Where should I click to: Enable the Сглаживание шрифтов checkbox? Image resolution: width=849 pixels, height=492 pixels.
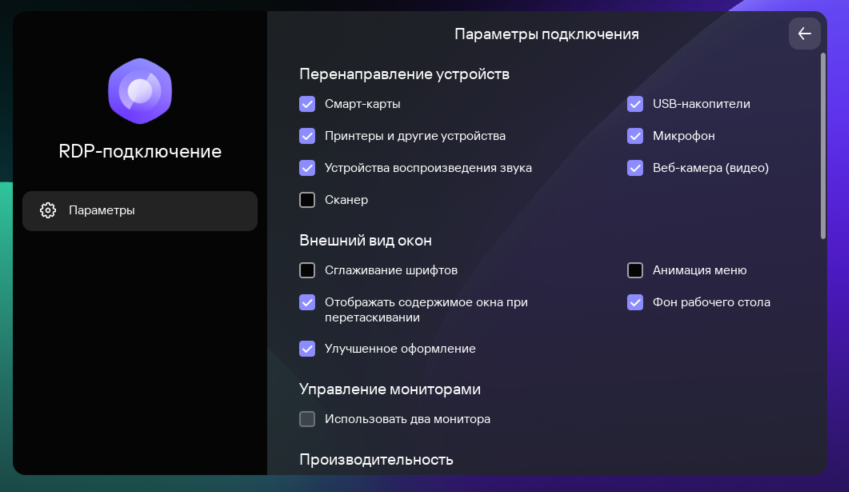click(307, 270)
